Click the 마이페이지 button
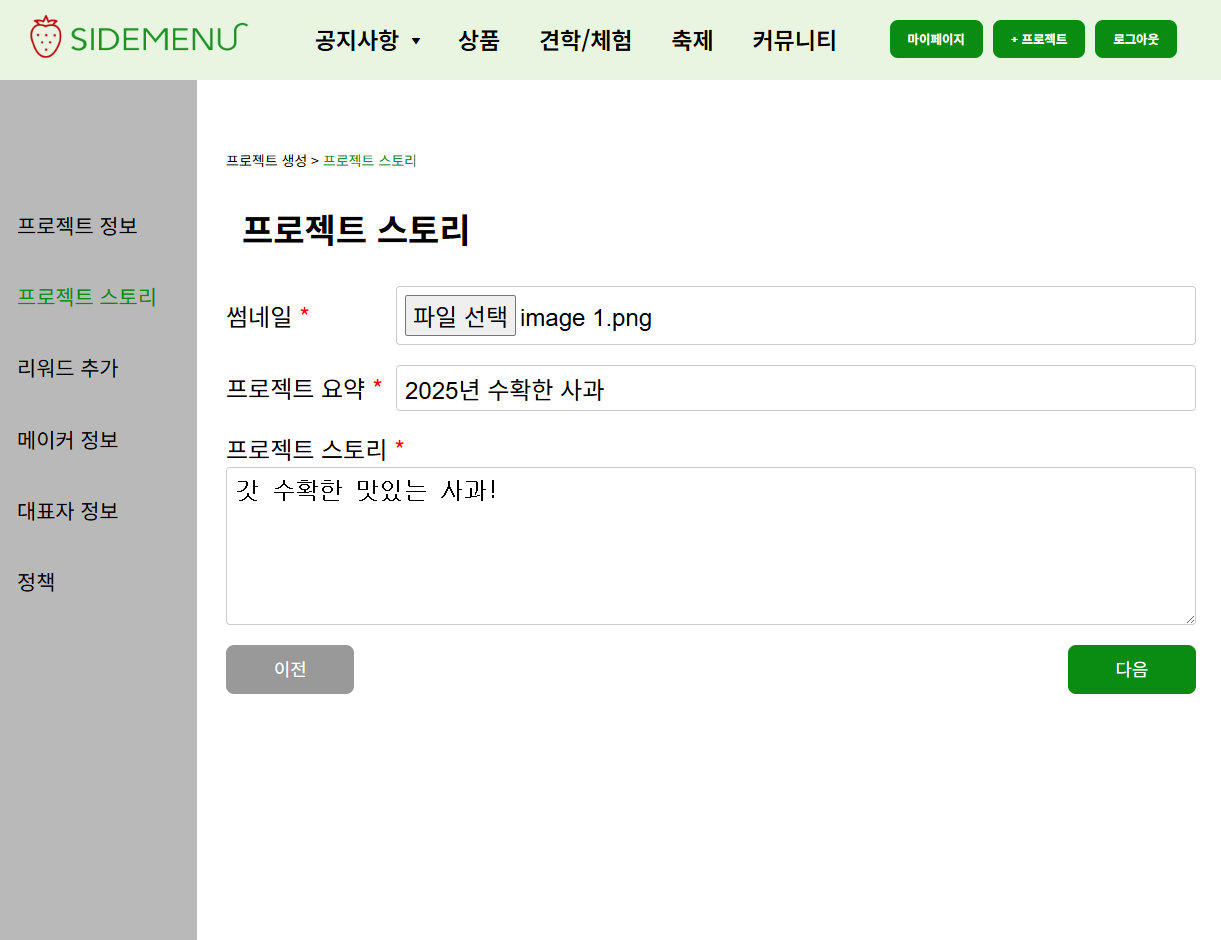1221x940 pixels. point(936,38)
